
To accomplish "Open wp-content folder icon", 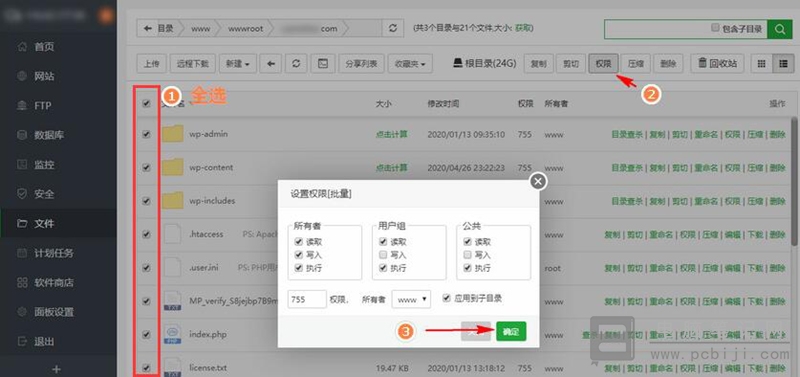I will click(172, 167).
